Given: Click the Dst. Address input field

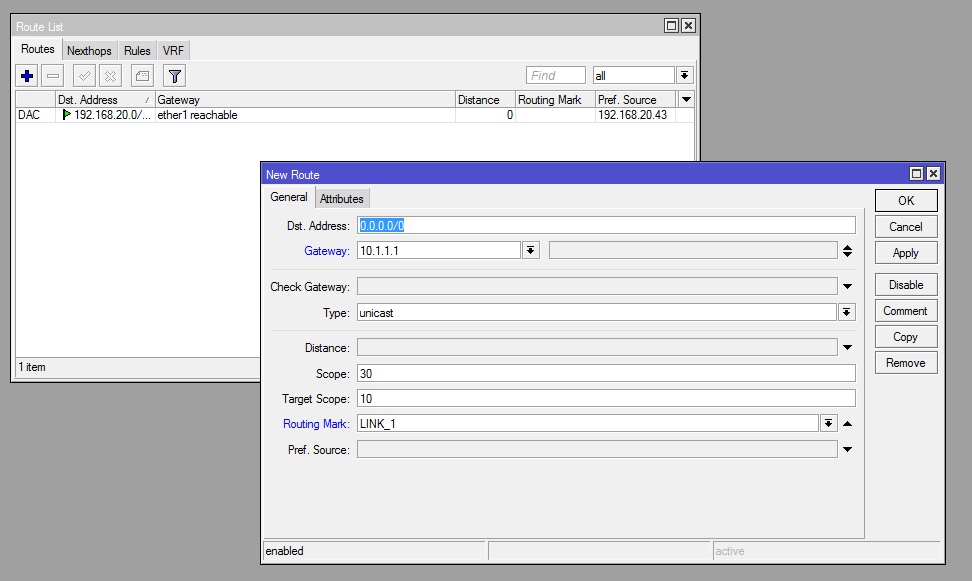Looking at the screenshot, I should click(x=606, y=226).
